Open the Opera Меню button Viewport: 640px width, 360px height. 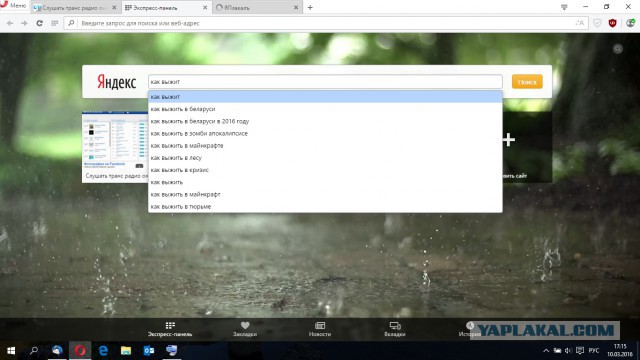(14, 6)
